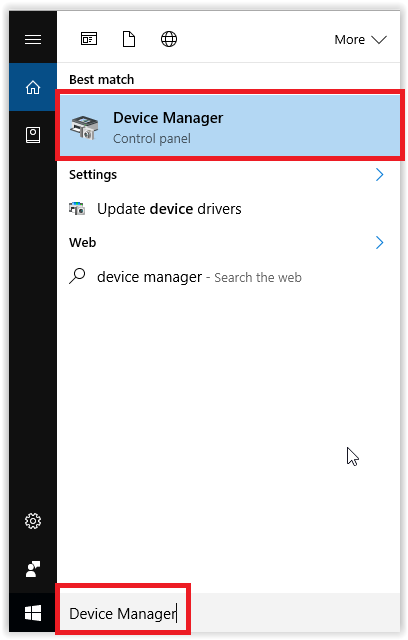Open the Device Manager best match result
This screenshot has height=640, width=408.
point(230,125)
